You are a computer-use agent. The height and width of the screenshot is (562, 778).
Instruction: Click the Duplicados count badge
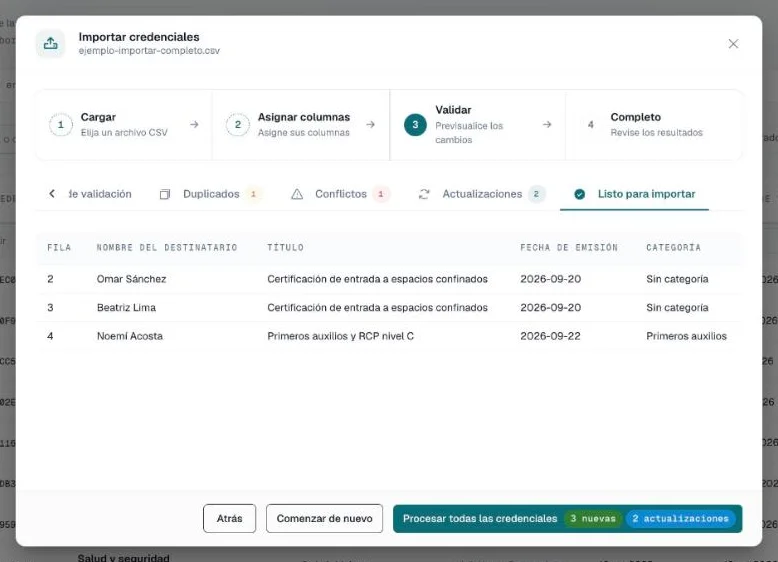pyautogui.click(x=253, y=194)
